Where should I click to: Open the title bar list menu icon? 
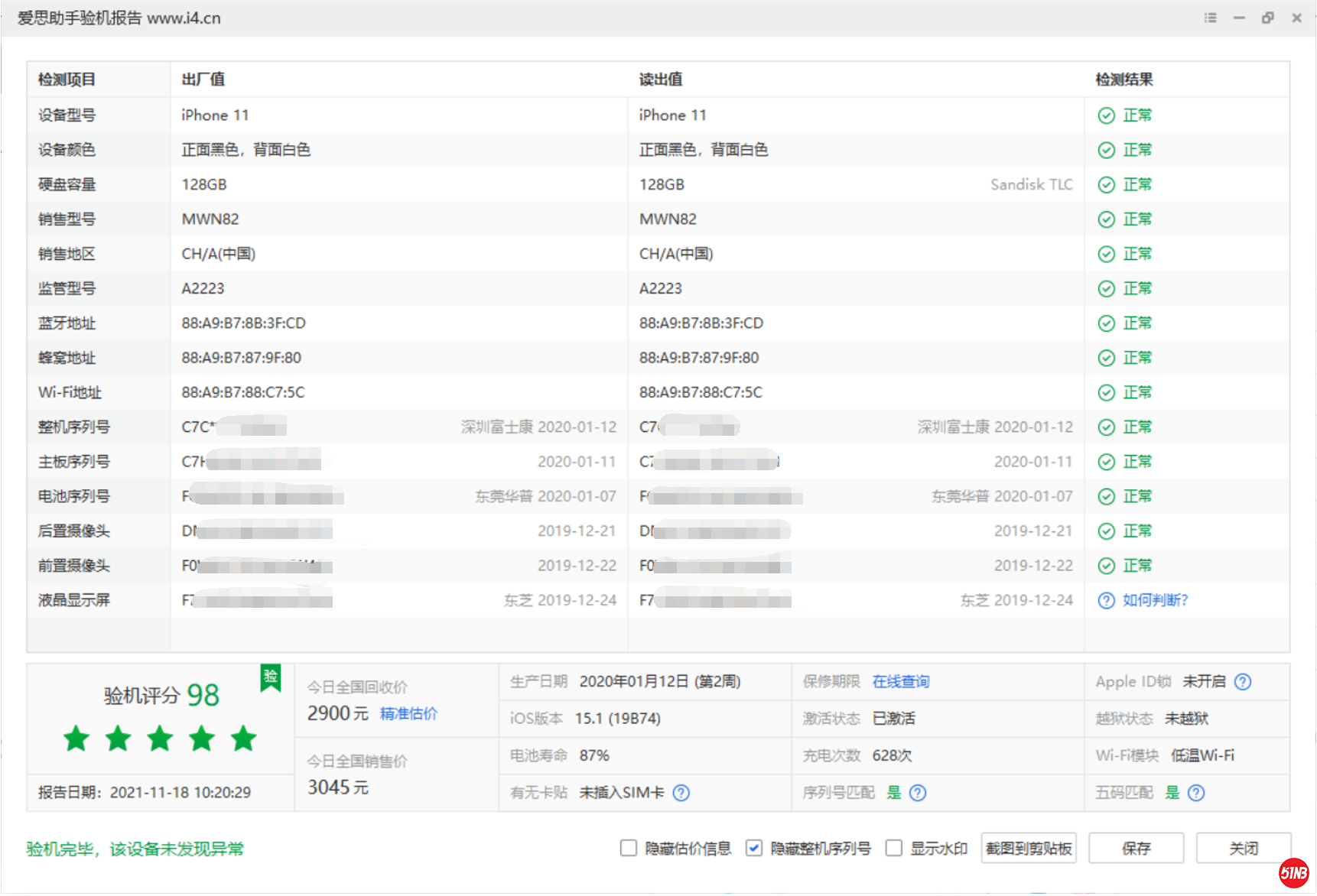point(1210,18)
